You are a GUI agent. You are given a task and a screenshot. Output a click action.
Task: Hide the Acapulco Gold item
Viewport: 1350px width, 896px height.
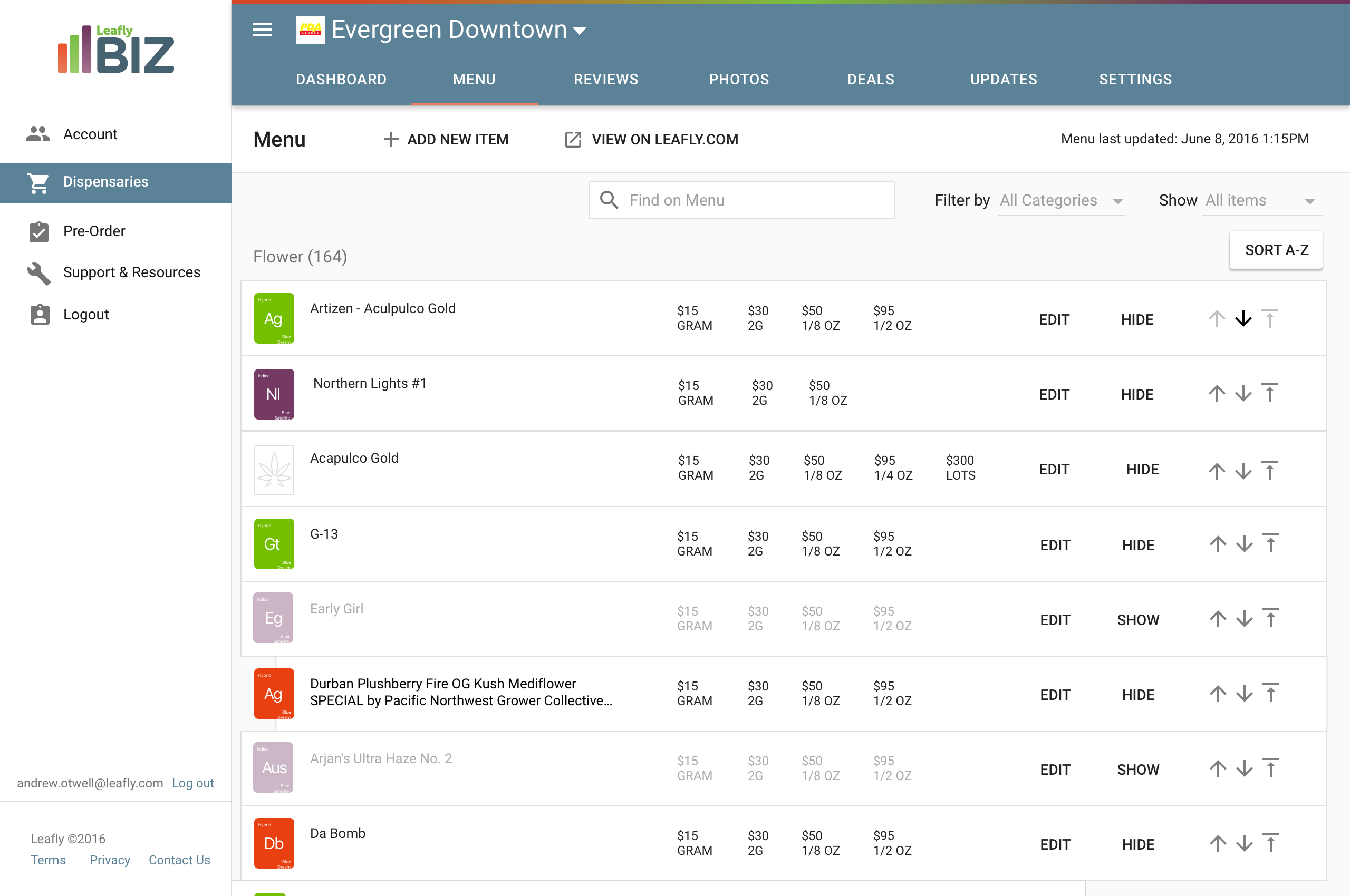(1142, 470)
